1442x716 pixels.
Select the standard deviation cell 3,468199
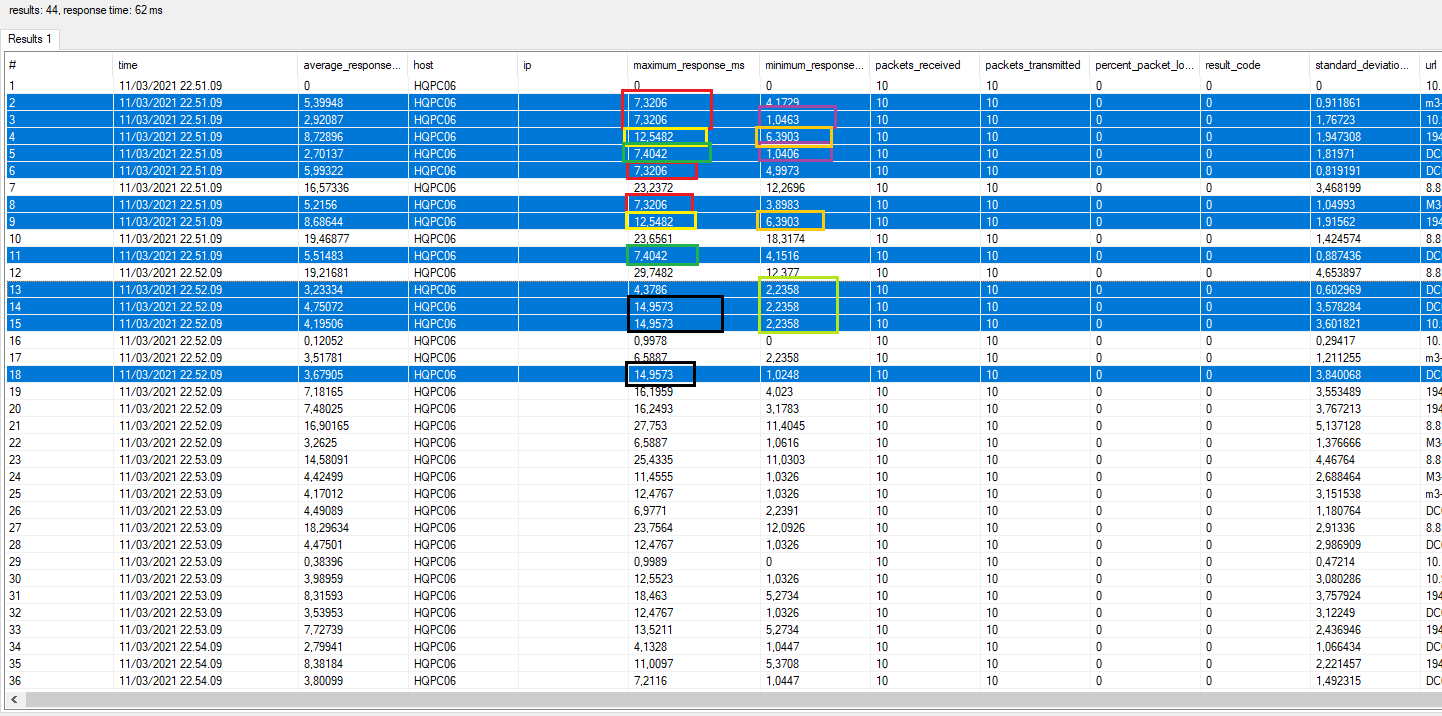tap(1365, 188)
